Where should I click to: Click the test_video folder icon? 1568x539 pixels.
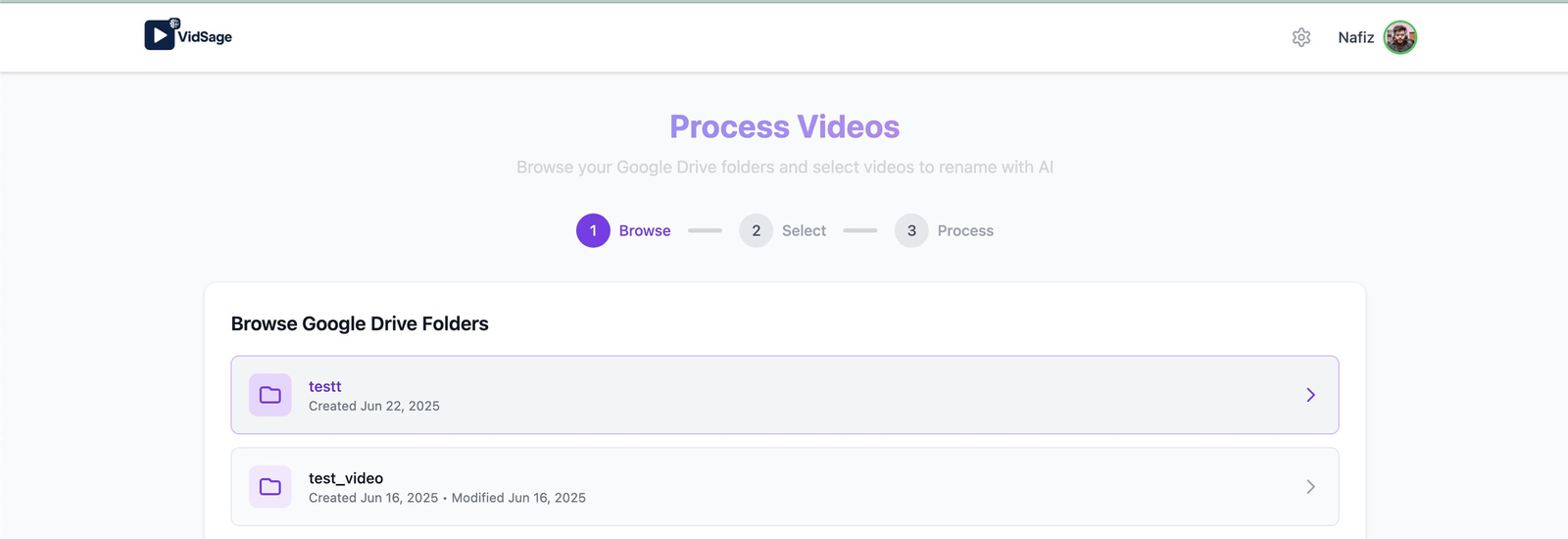click(270, 487)
